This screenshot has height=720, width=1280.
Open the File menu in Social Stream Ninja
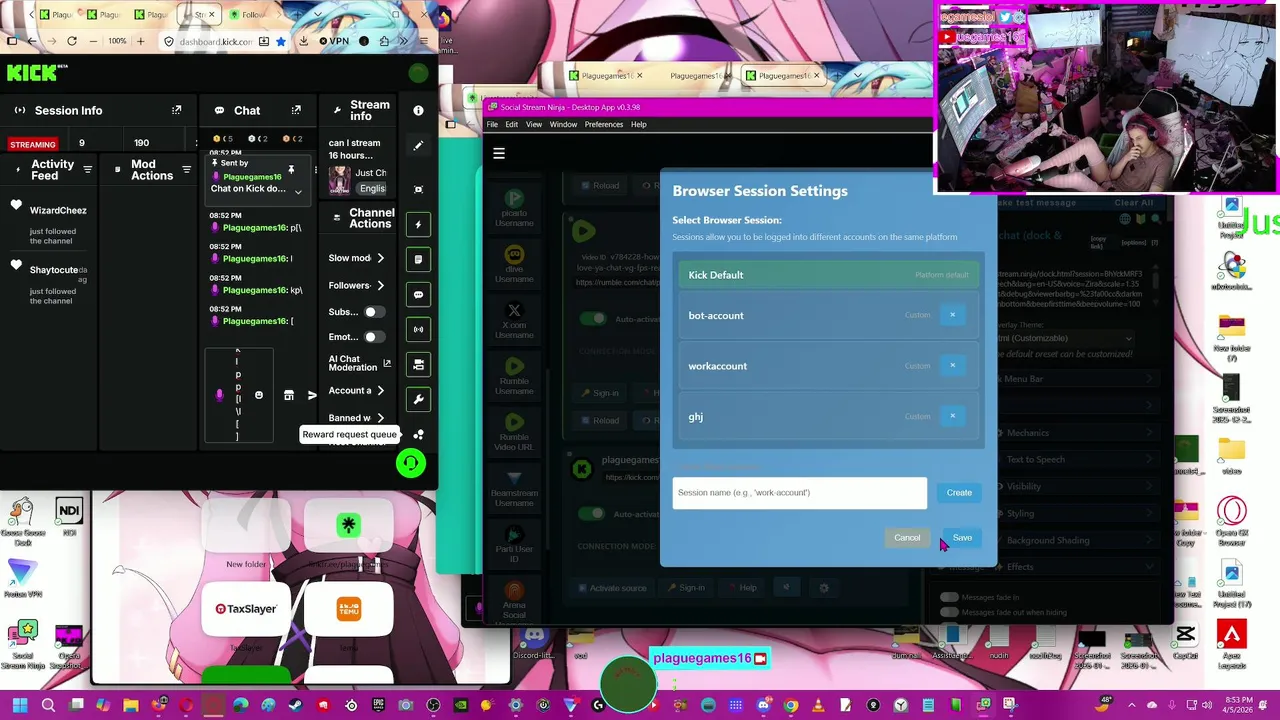492,125
